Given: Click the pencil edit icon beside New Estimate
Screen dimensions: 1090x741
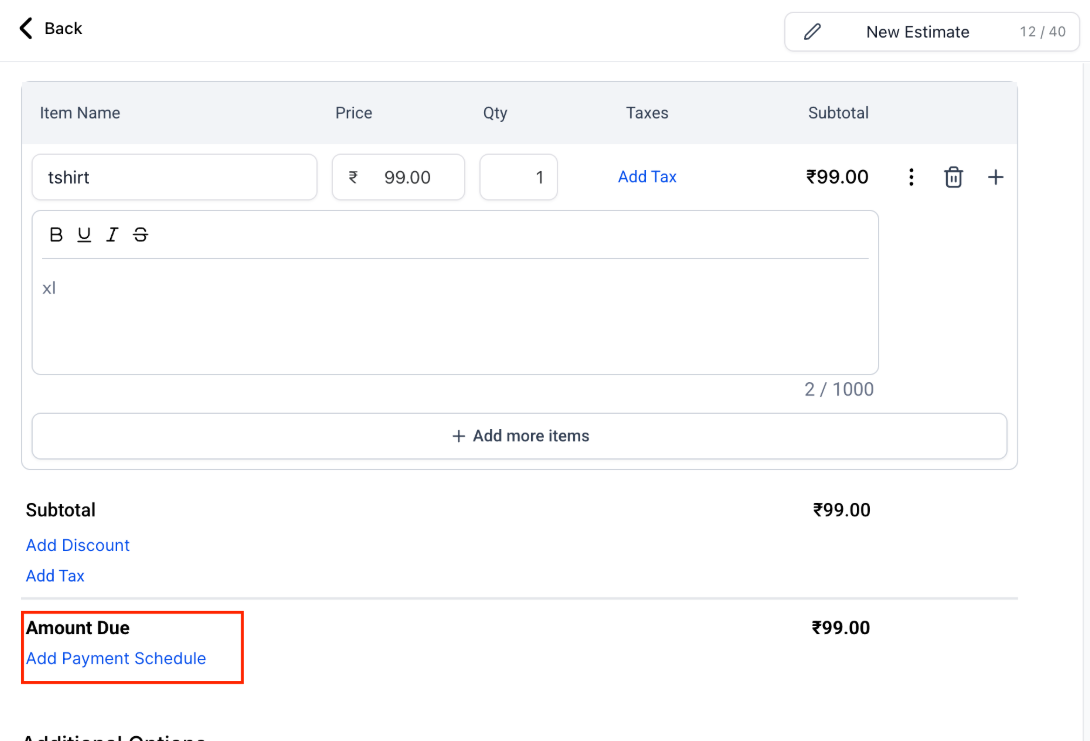Looking at the screenshot, I should 812,32.
